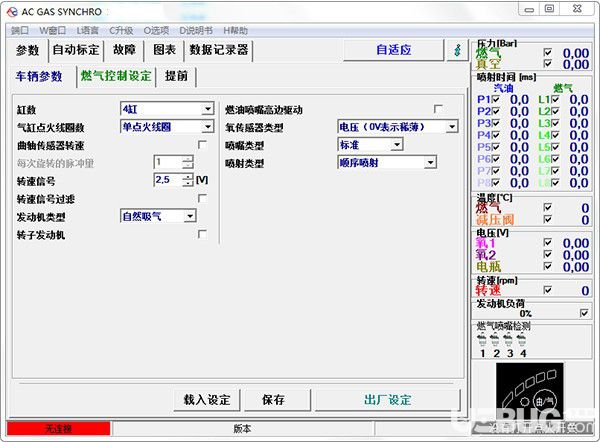Decrease the 转速信号 voltage with down arrow
Screen dimensions: 600x442
(x=188, y=183)
